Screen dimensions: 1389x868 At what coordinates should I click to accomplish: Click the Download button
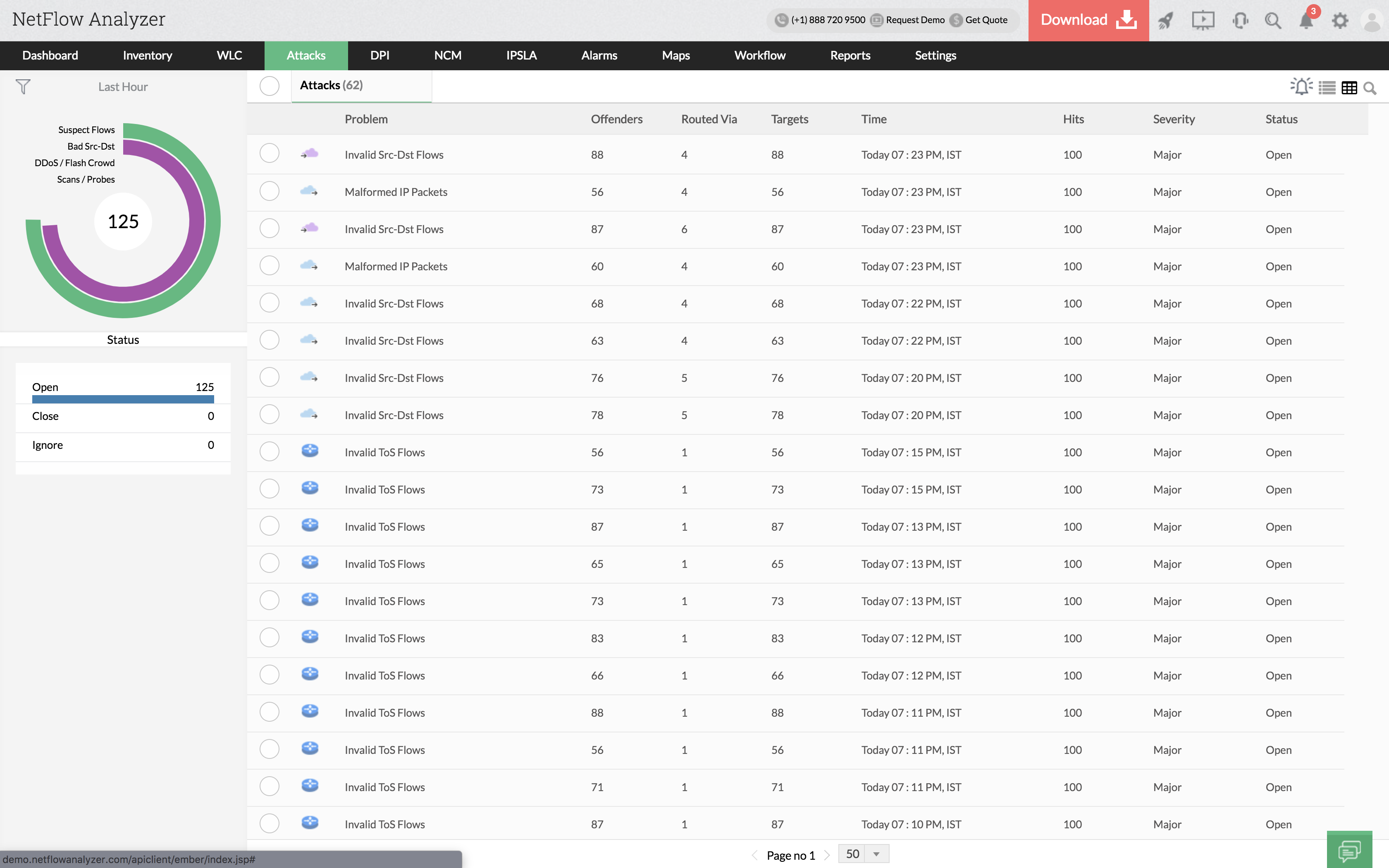pos(1088,20)
